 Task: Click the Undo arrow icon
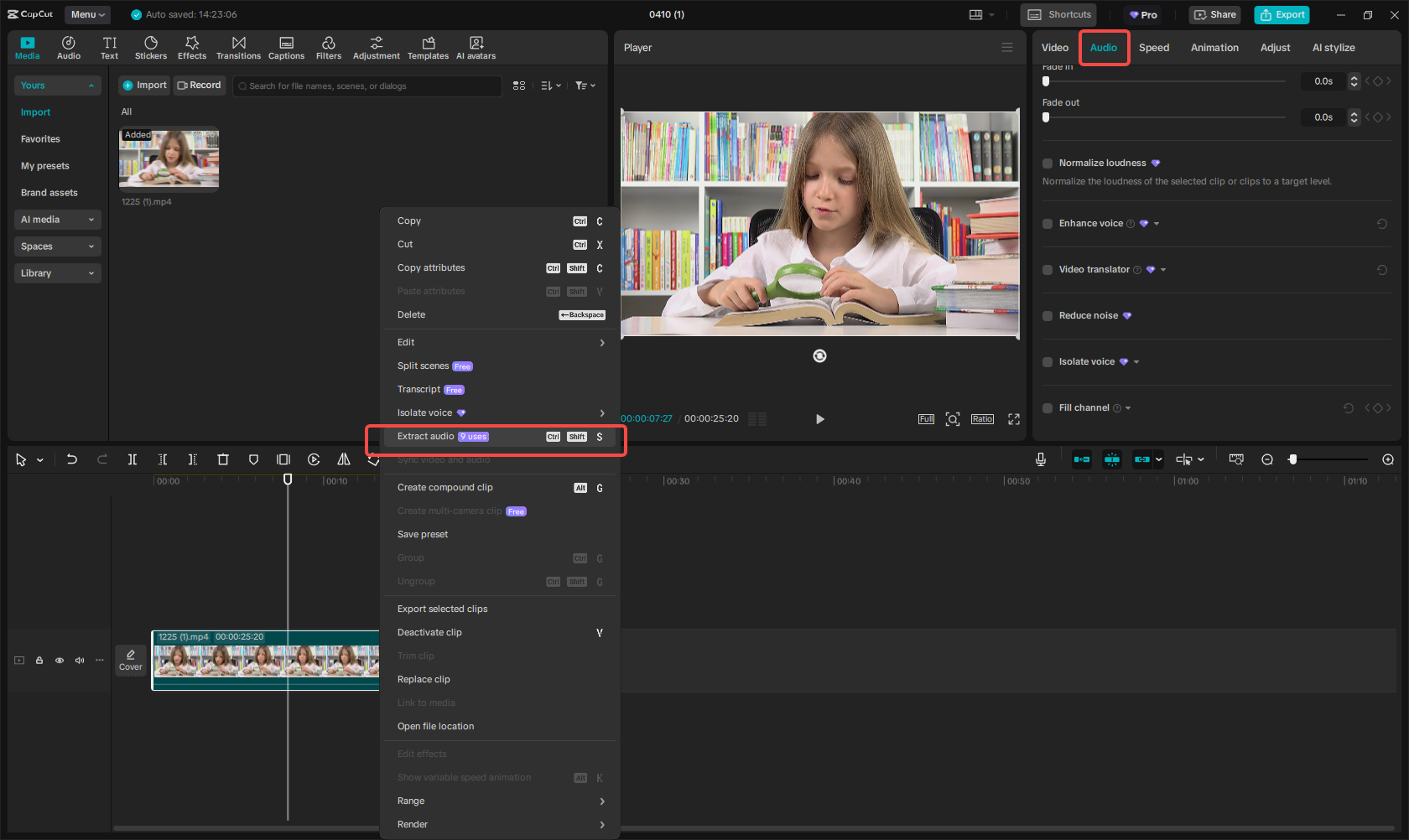click(x=72, y=459)
